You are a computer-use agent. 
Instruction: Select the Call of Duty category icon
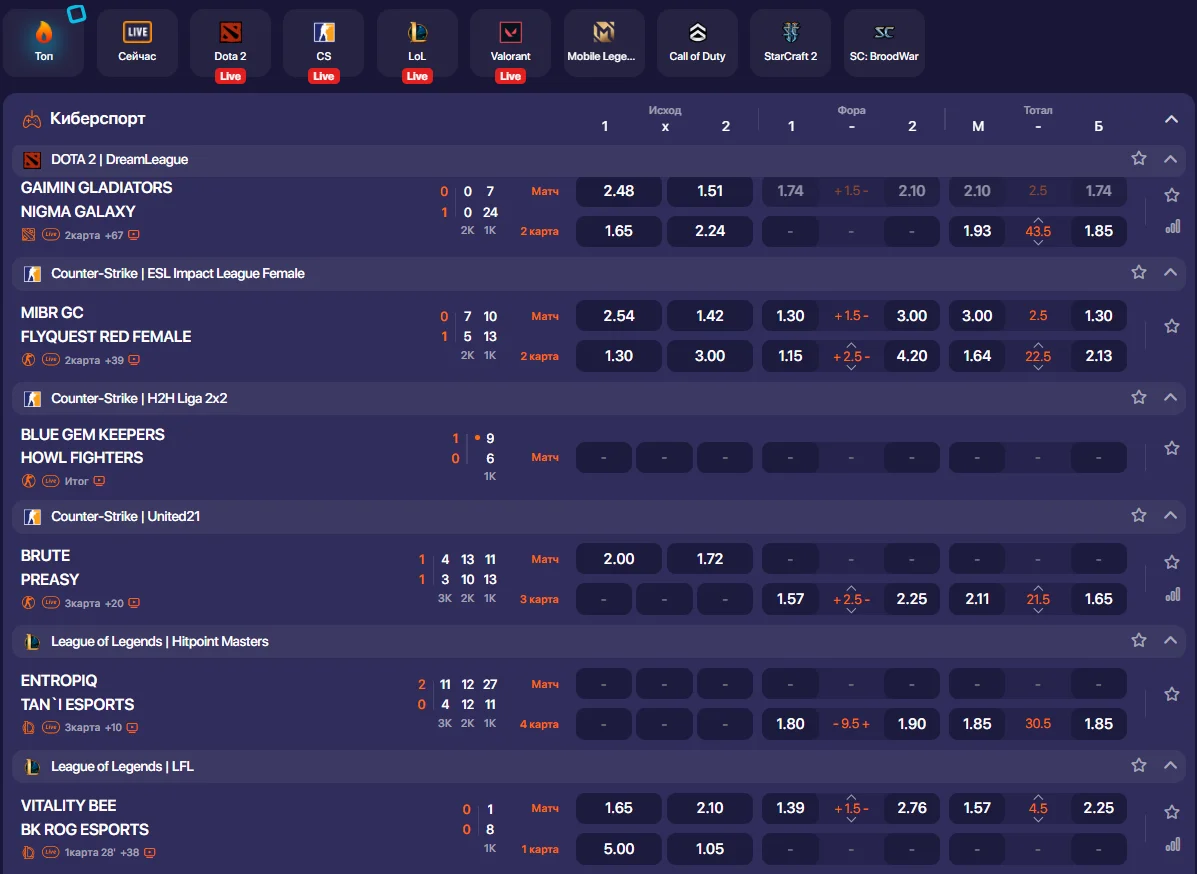(x=697, y=43)
